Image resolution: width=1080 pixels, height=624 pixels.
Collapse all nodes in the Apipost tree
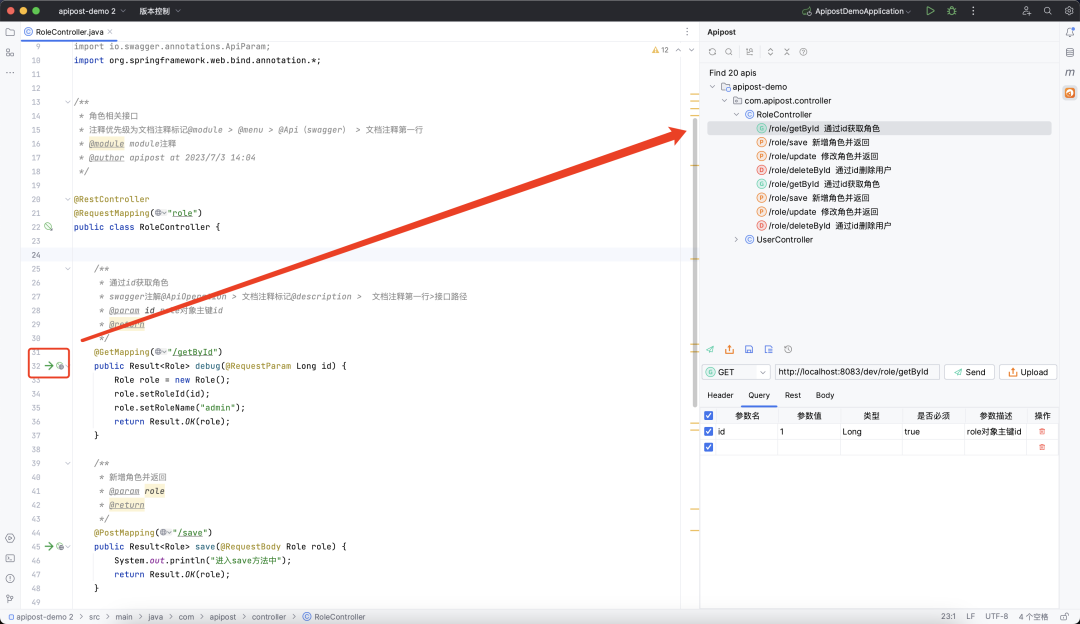[x=787, y=52]
